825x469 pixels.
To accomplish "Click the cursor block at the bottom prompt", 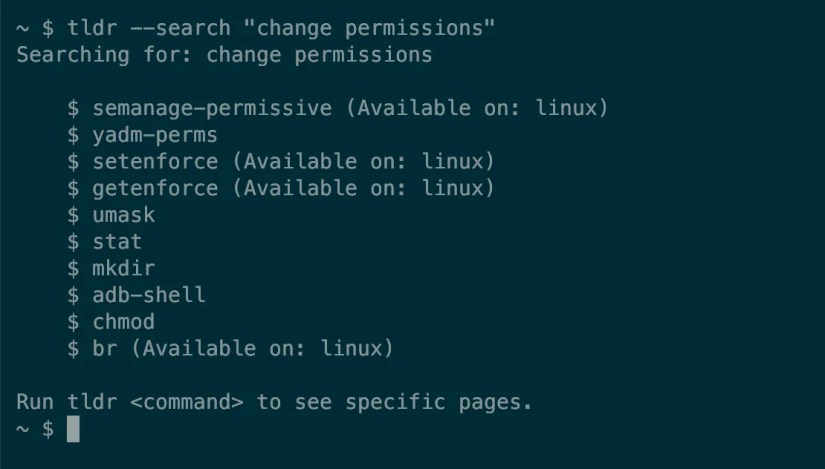I will 72,429.
